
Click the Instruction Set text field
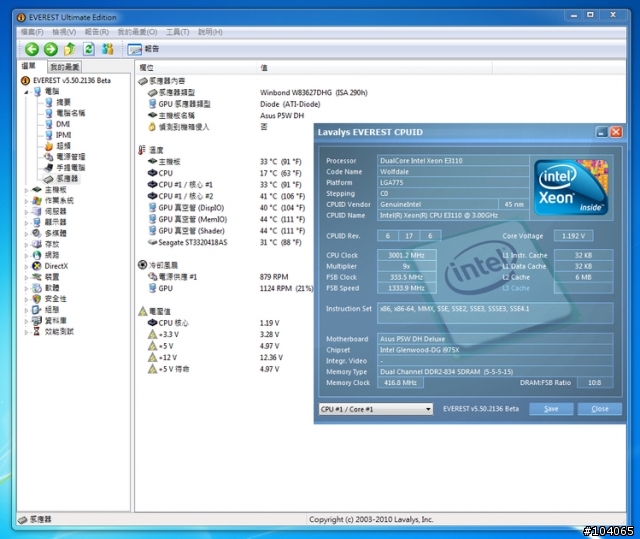coord(495,313)
